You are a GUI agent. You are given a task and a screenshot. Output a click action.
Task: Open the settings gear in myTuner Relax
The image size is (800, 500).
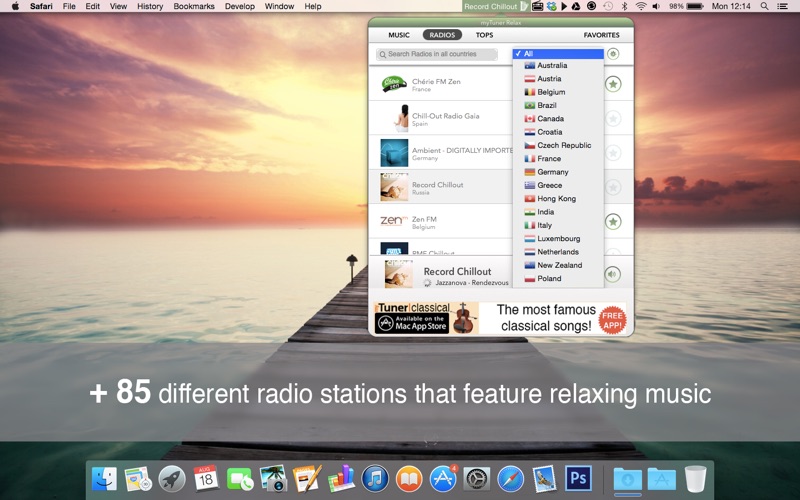(613, 54)
